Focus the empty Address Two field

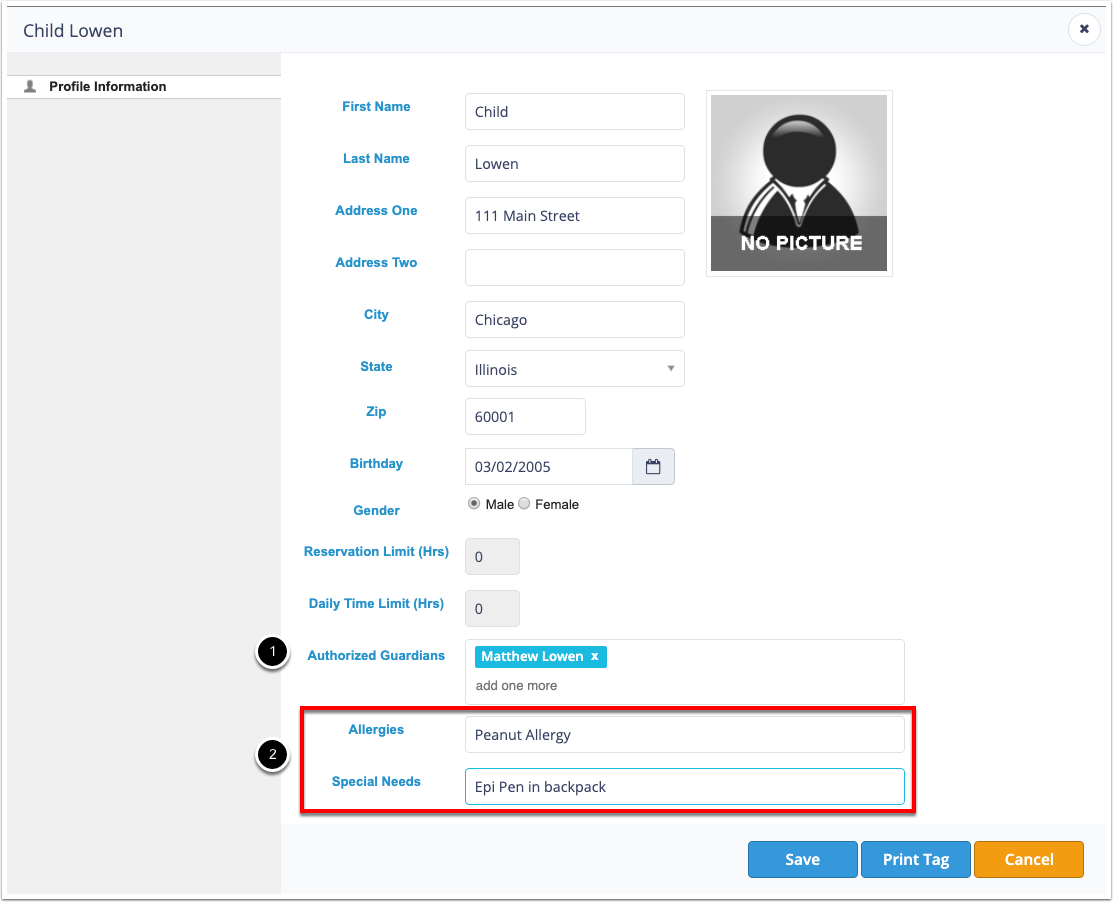click(574, 268)
